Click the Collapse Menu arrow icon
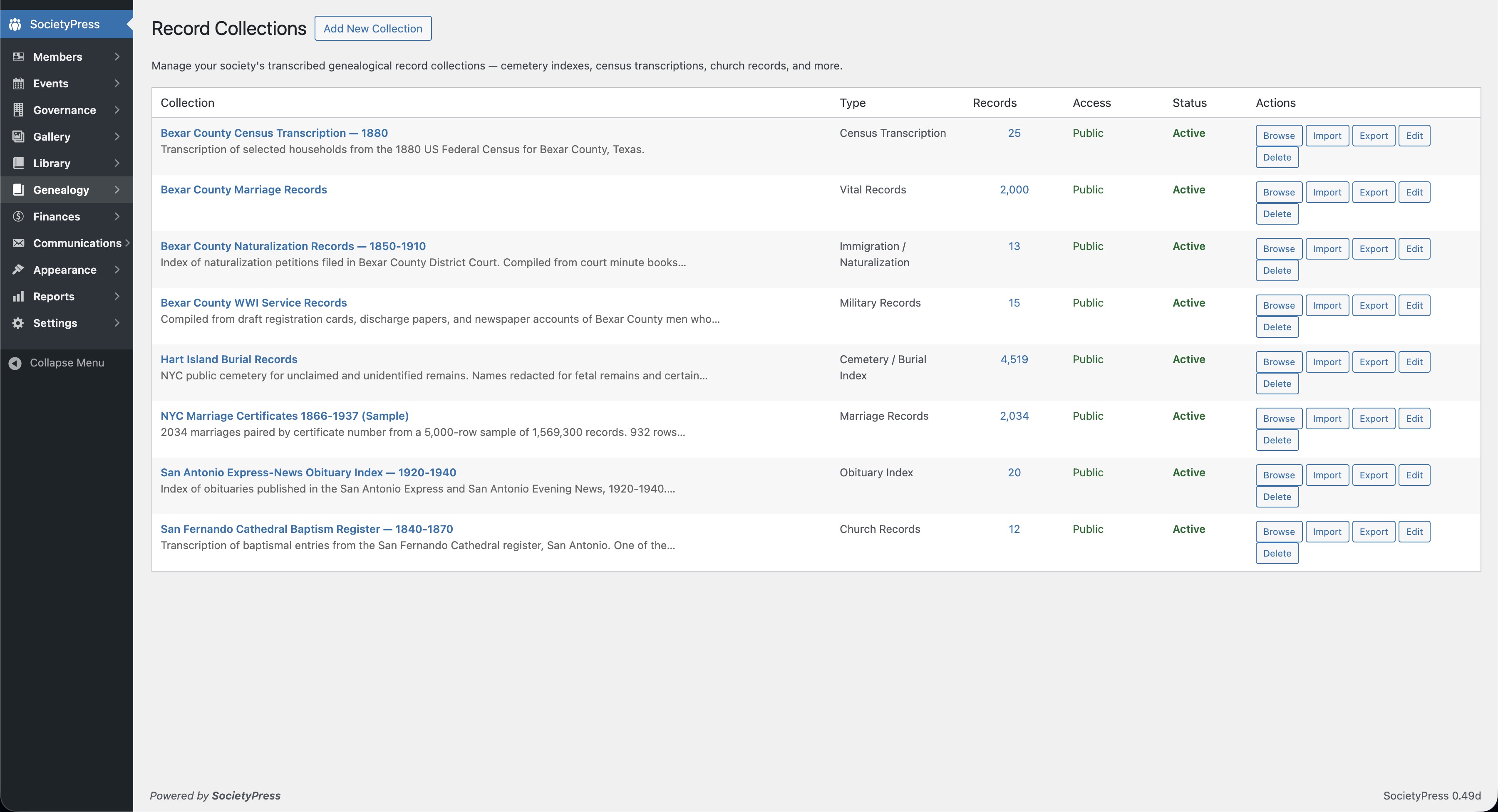Image resolution: width=1498 pixels, height=812 pixels. click(x=15, y=363)
